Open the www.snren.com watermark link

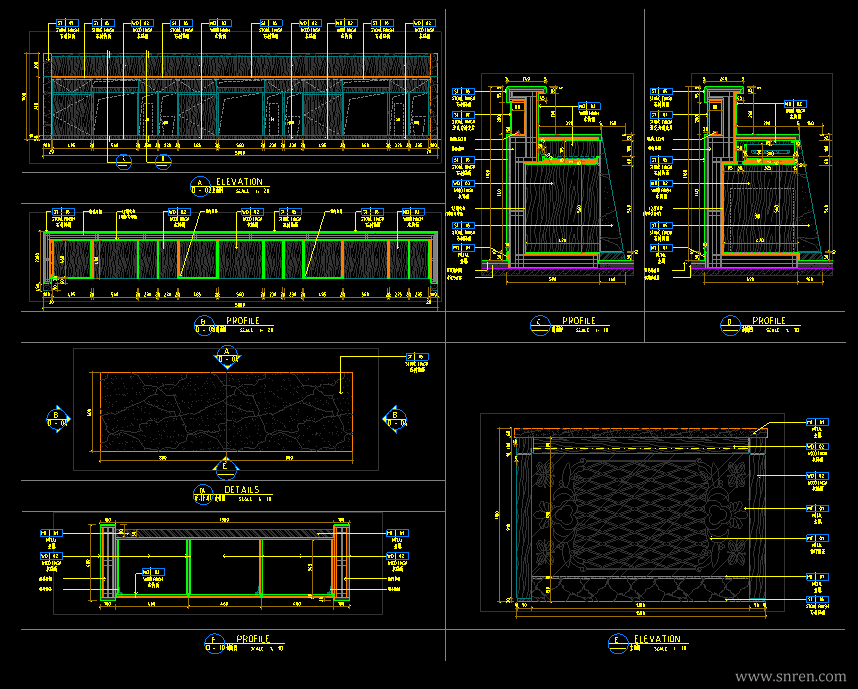click(790, 676)
